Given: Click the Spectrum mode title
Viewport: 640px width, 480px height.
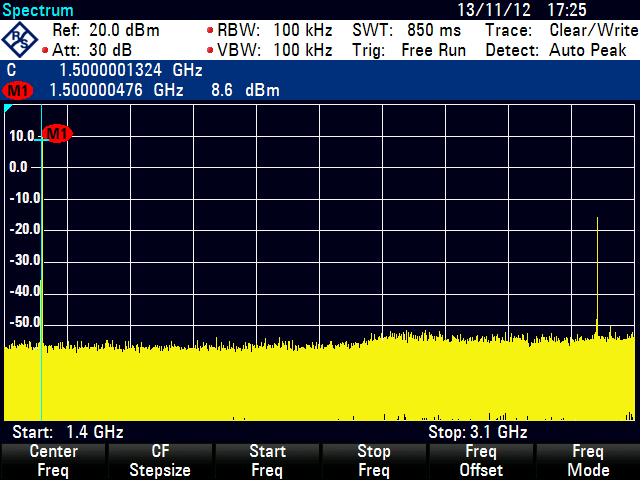Looking at the screenshot, I should pos(37,10).
